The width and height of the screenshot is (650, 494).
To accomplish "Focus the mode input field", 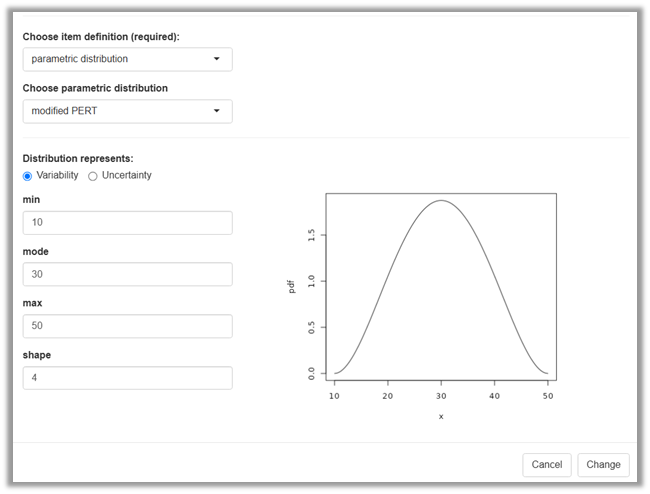I will [127, 274].
